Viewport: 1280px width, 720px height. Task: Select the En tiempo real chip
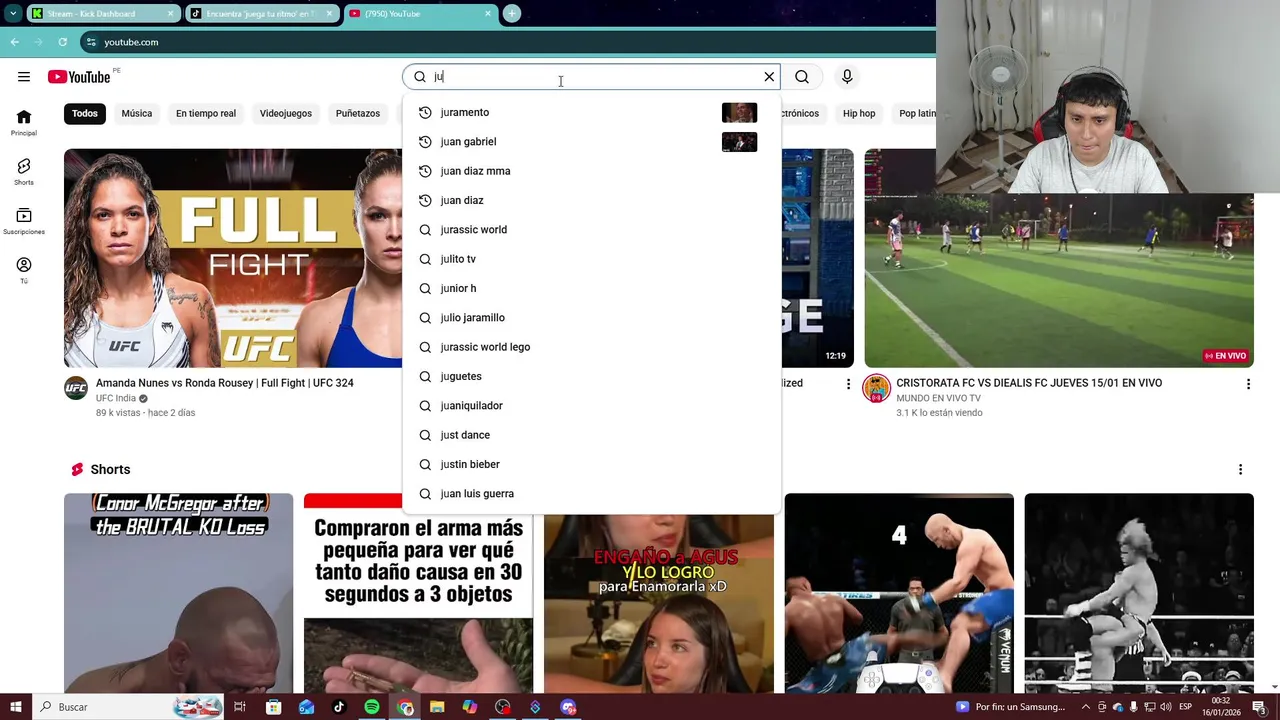click(206, 113)
